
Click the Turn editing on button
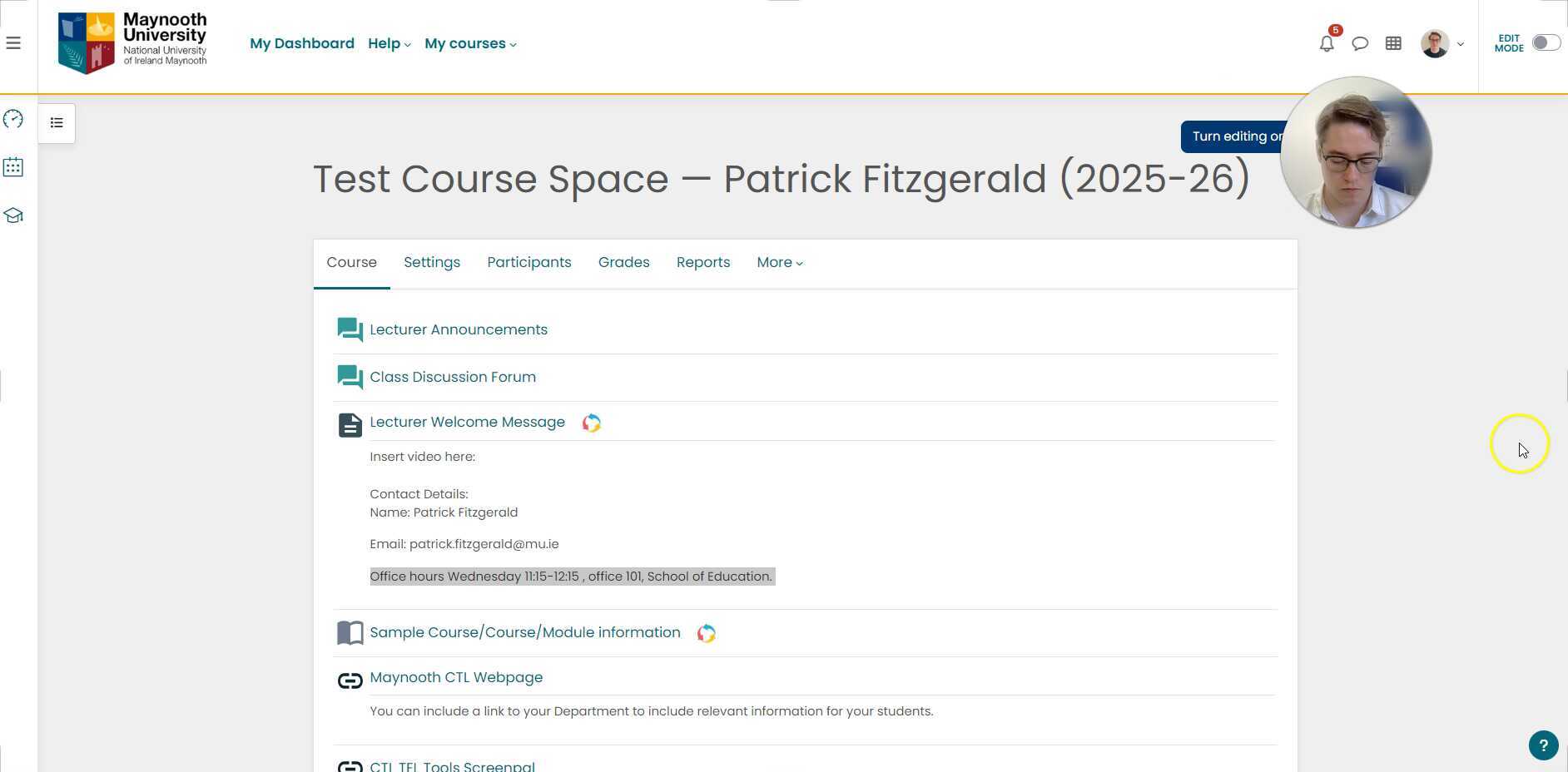point(1232,136)
